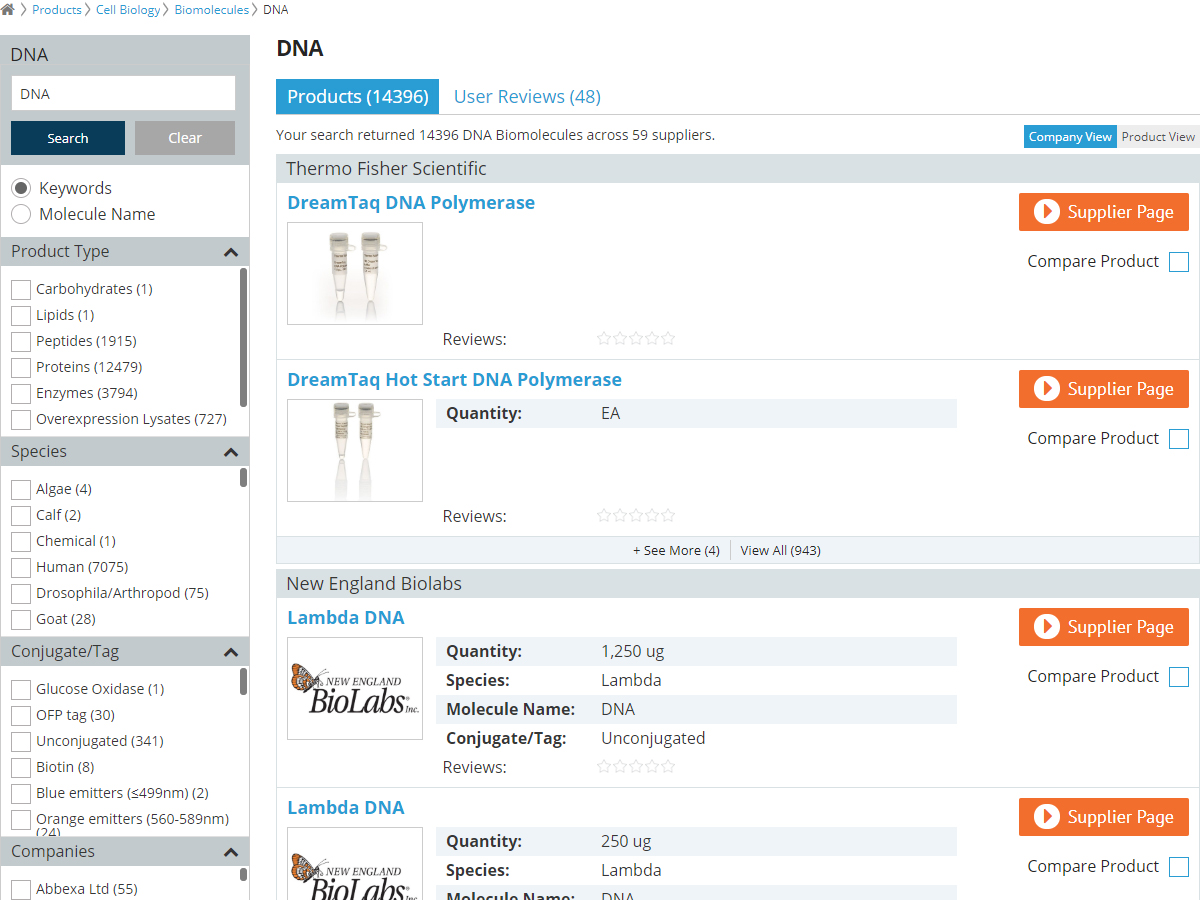The image size is (1200, 900).
Task: Click the New England BioLabs logo for Lambda DNA 1,250 ug
Action: pyautogui.click(x=355, y=688)
